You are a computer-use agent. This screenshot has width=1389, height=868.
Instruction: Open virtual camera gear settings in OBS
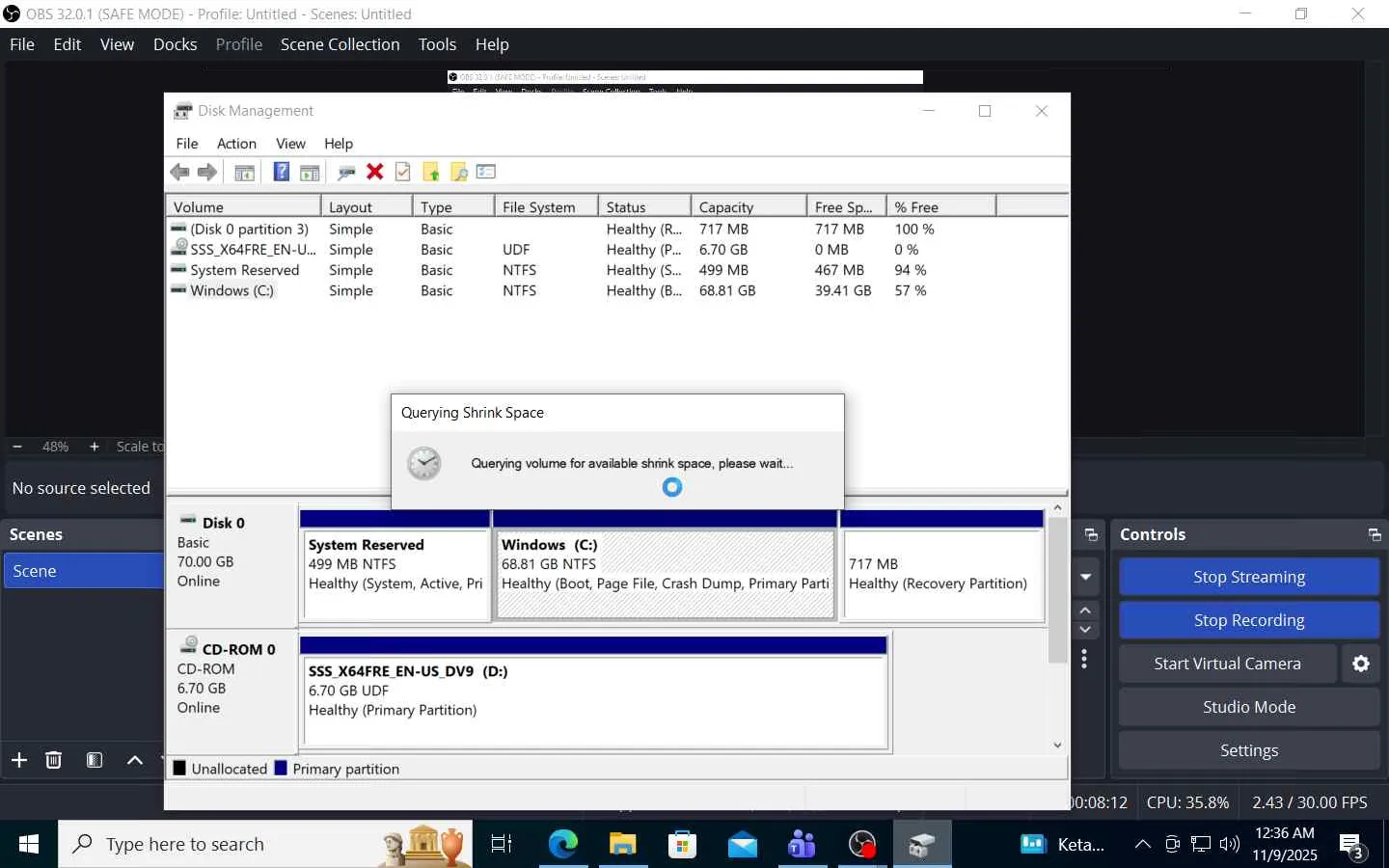click(1361, 664)
